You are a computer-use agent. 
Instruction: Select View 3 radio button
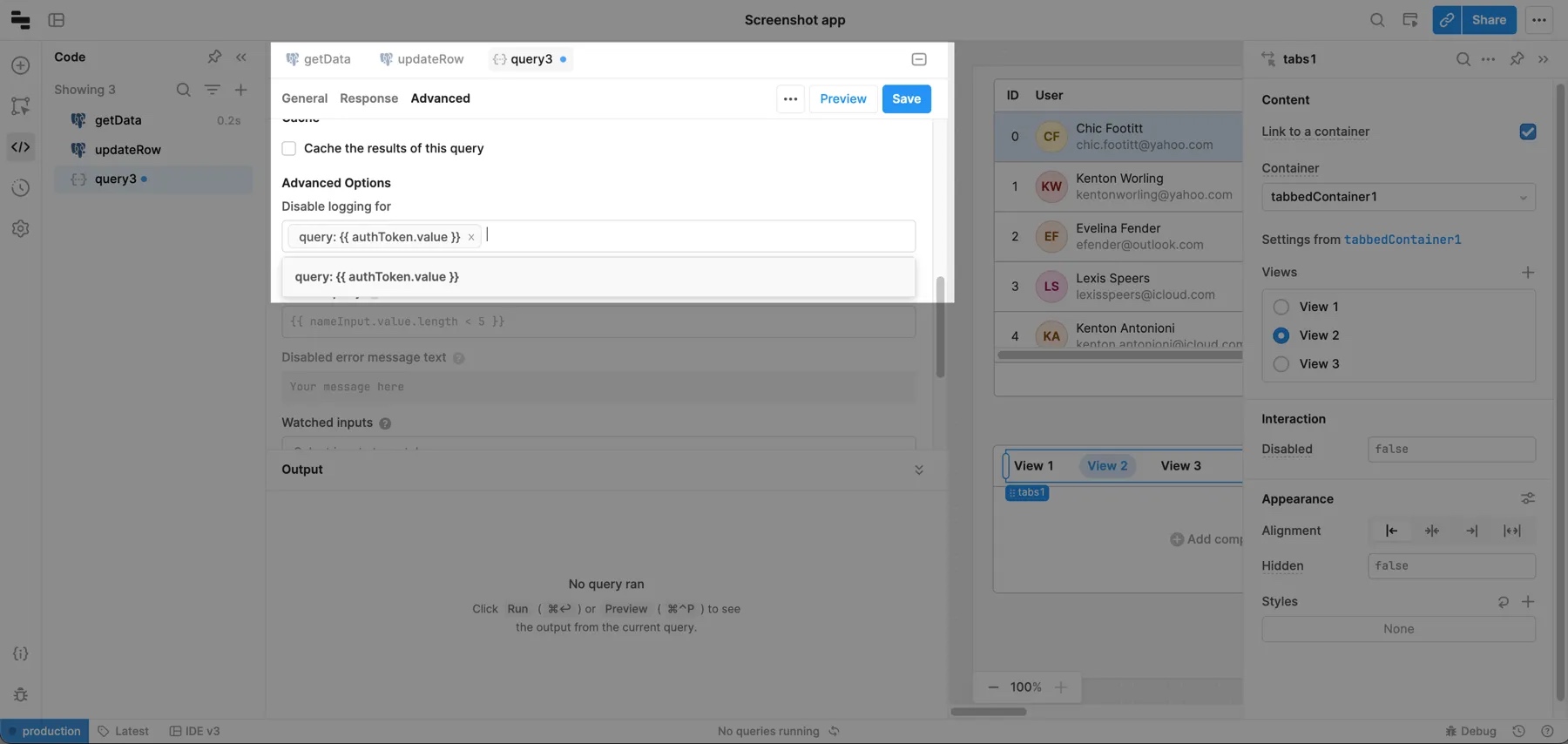pyautogui.click(x=1281, y=364)
